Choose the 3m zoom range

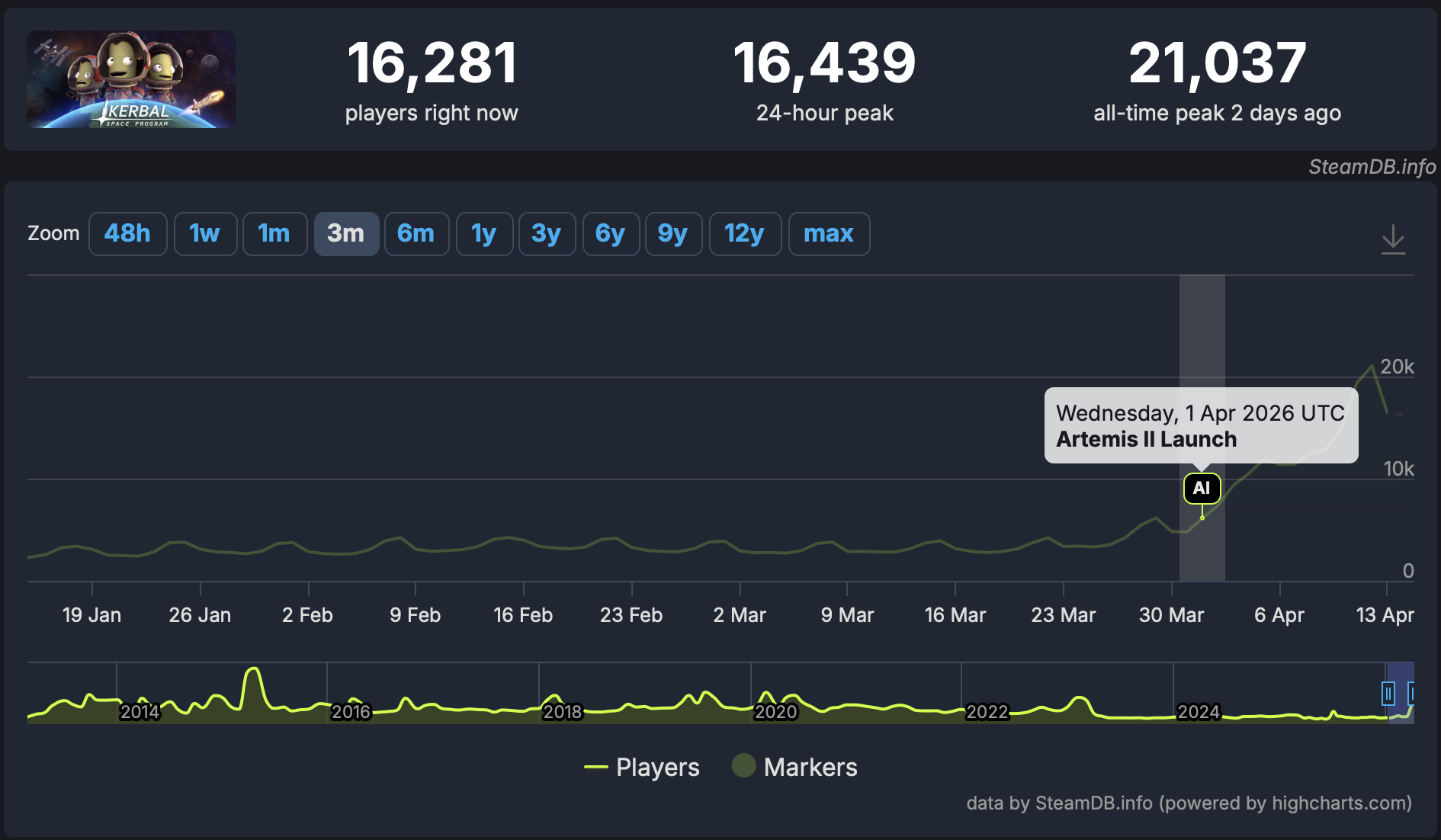click(x=346, y=233)
